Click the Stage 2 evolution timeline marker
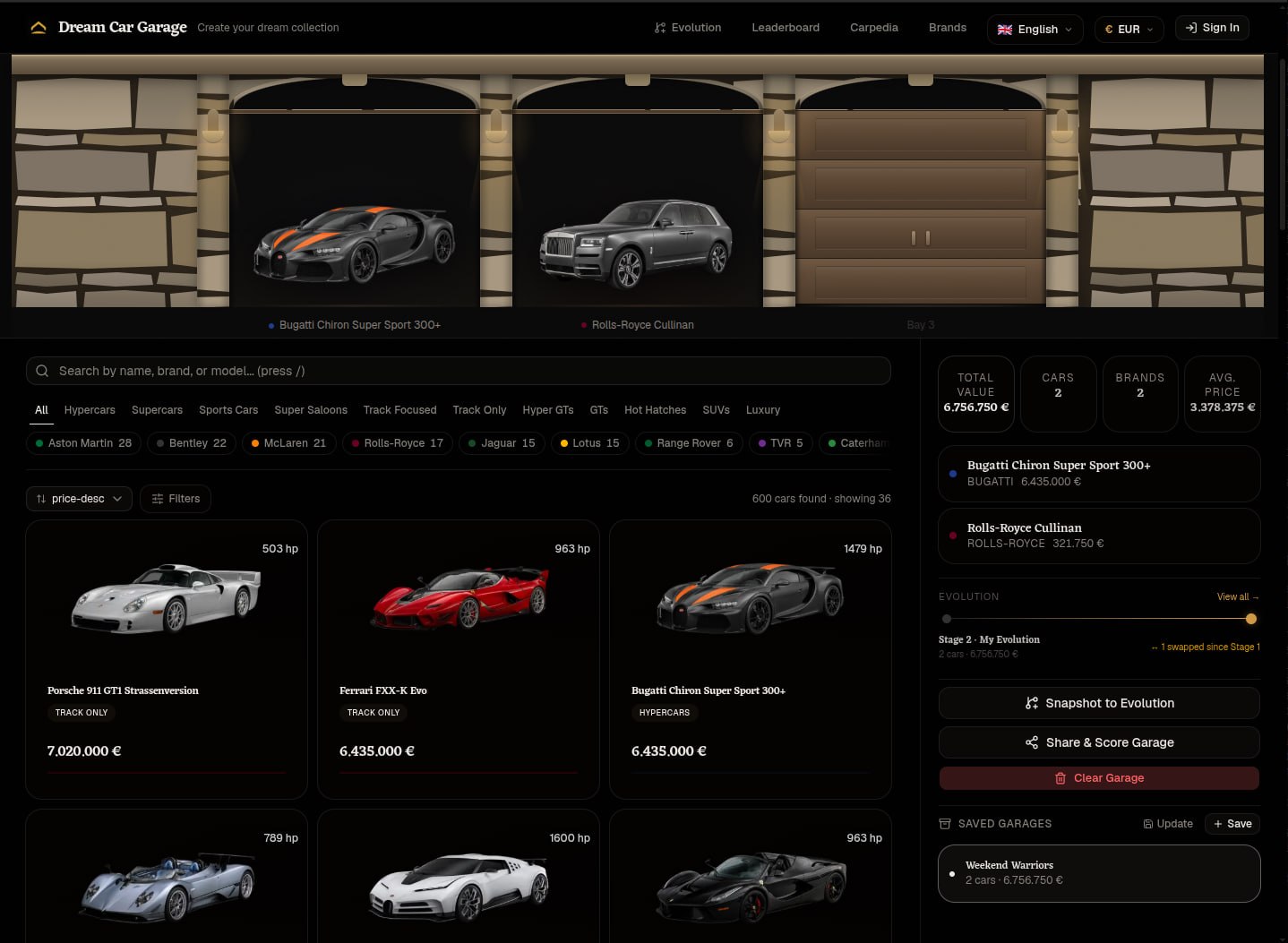This screenshot has width=1288, height=943. click(1251, 619)
